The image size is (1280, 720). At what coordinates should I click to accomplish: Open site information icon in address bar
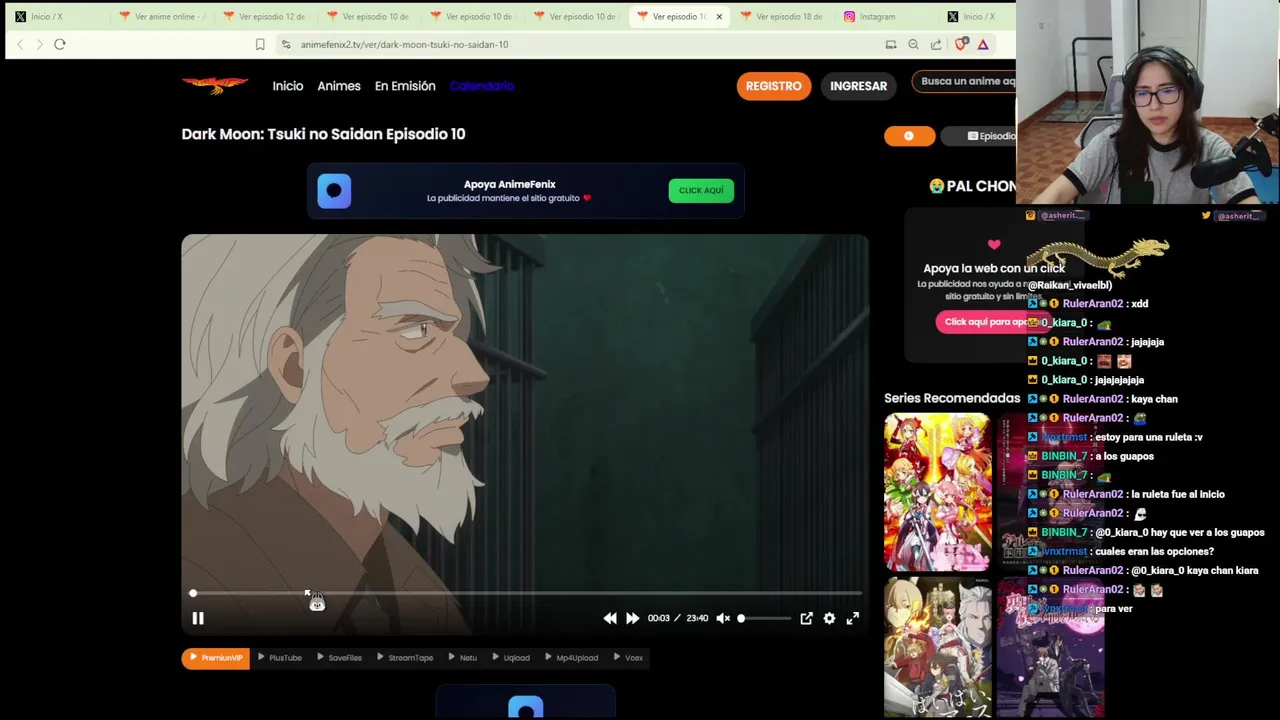click(x=286, y=44)
